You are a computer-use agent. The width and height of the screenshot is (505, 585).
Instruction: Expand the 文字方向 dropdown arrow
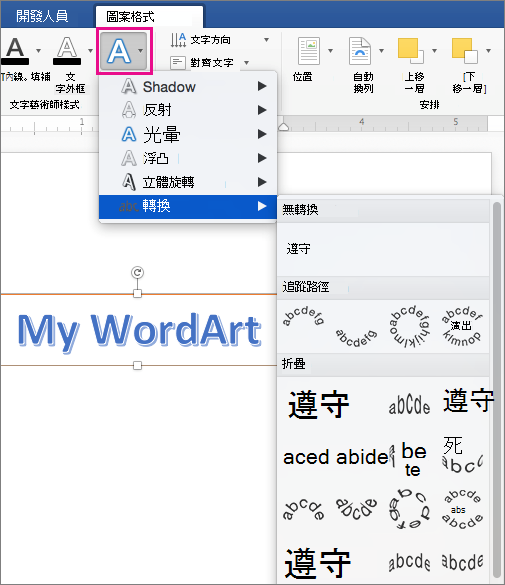(266, 40)
